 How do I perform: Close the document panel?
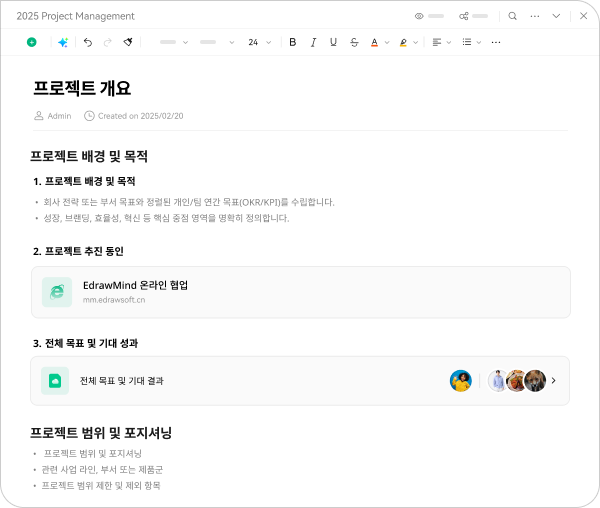pos(584,16)
